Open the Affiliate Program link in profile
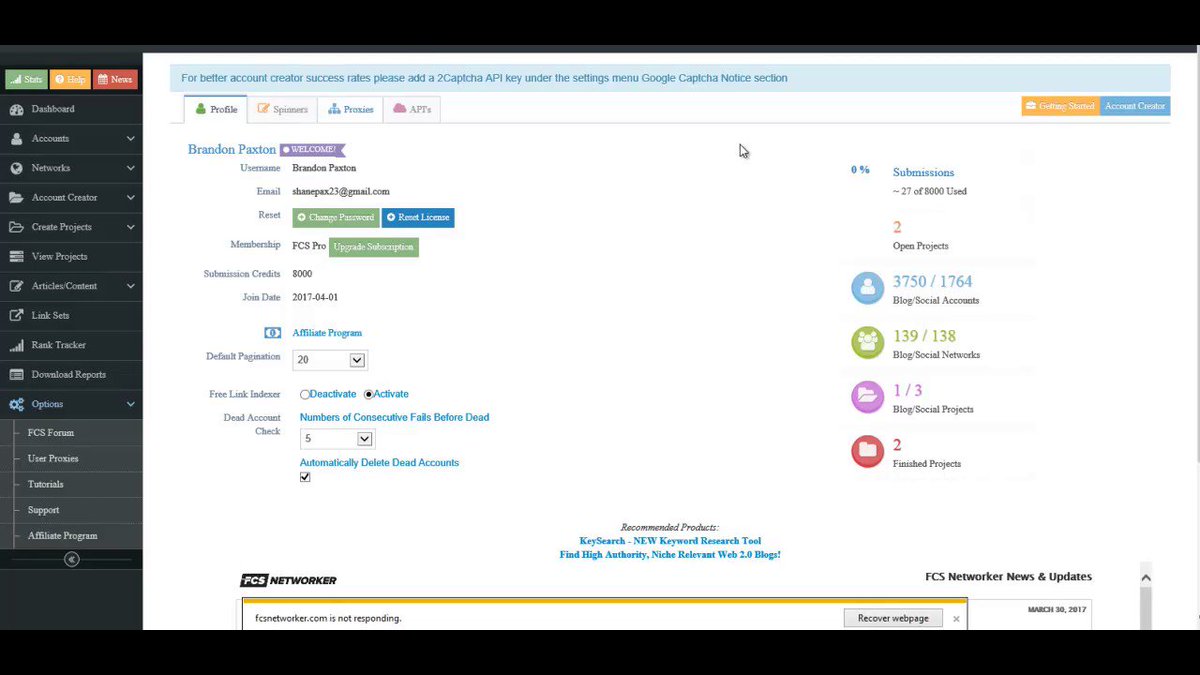 pos(327,333)
